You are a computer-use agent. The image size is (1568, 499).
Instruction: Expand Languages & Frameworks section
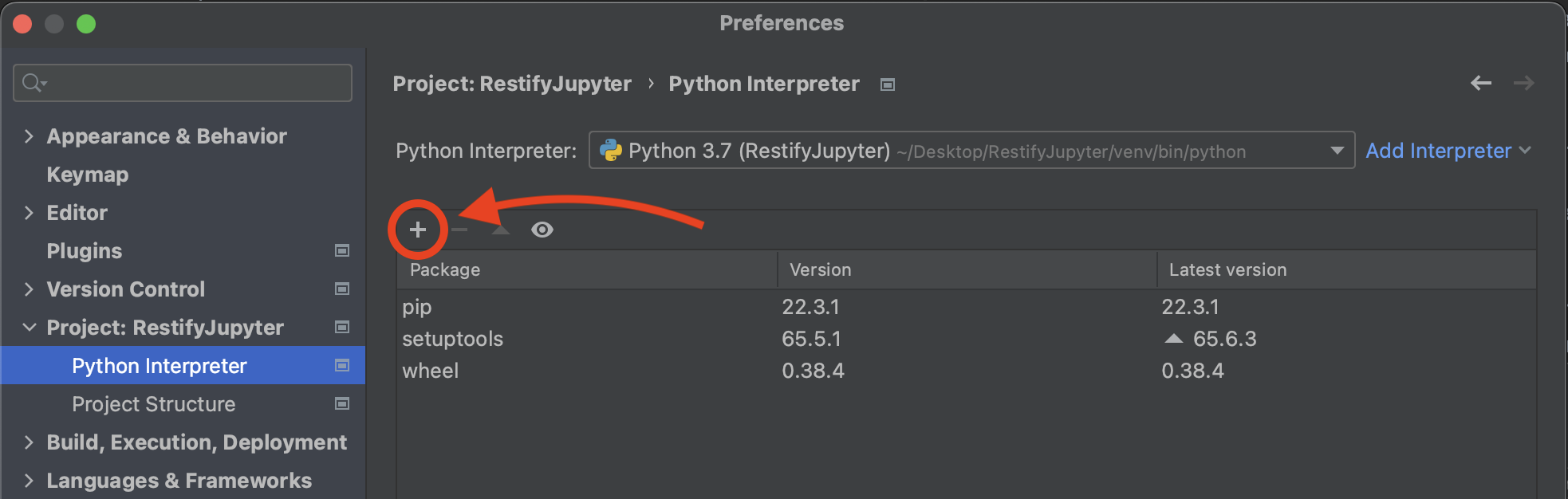click(x=29, y=481)
